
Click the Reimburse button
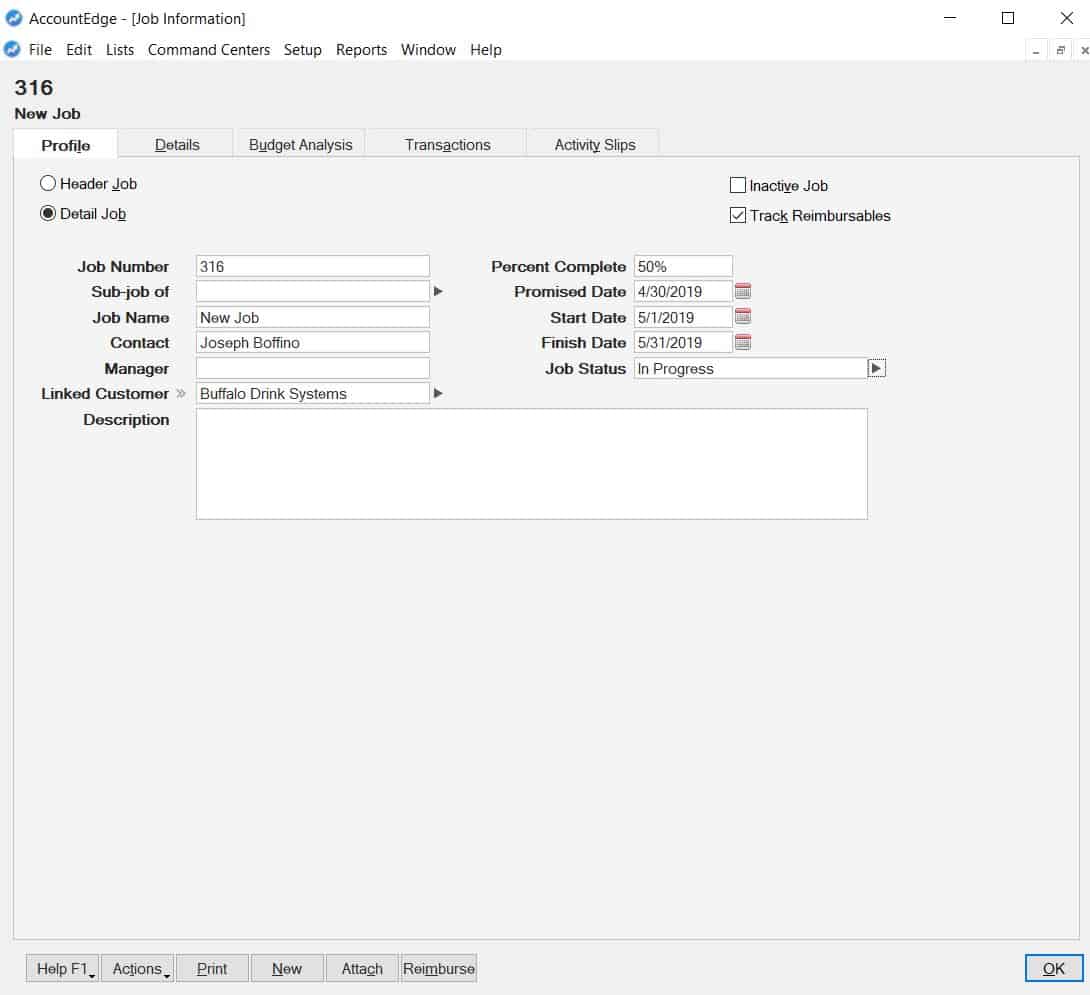439,969
